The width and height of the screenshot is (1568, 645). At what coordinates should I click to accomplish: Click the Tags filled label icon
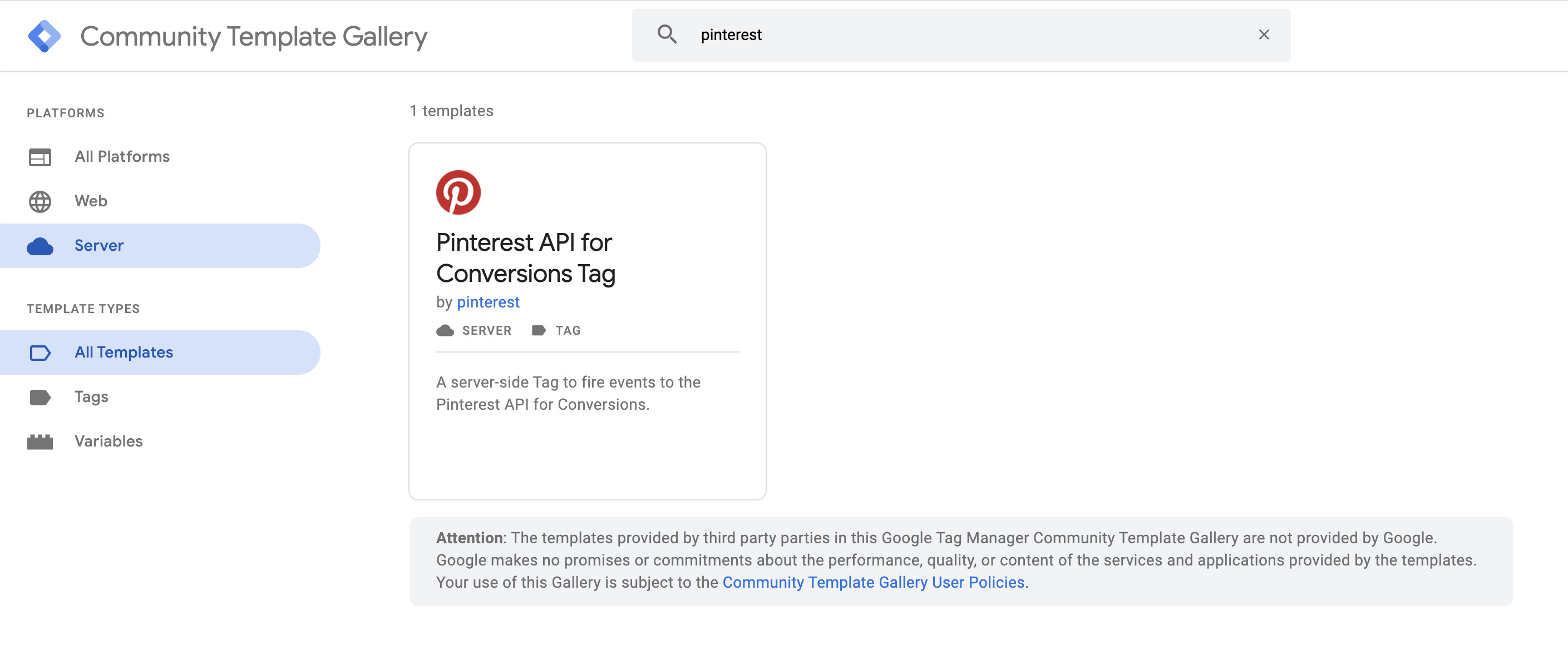(x=40, y=398)
